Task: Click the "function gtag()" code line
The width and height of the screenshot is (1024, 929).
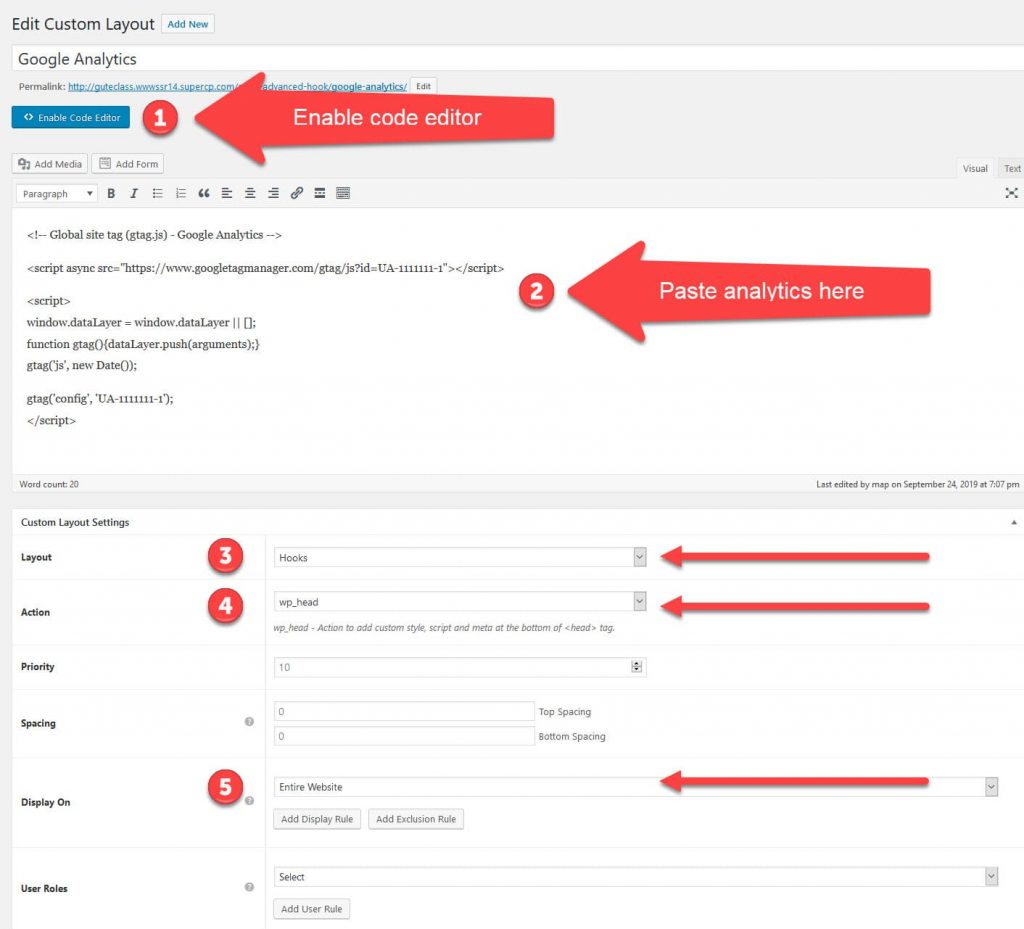Action: [x=143, y=343]
